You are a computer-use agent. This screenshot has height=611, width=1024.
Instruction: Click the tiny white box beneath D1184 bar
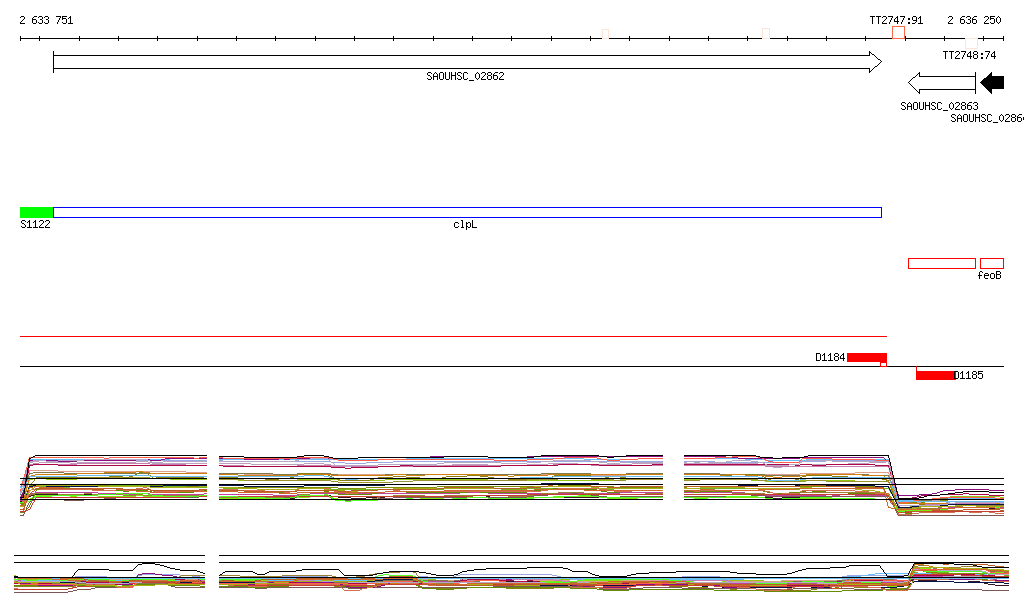883,365
